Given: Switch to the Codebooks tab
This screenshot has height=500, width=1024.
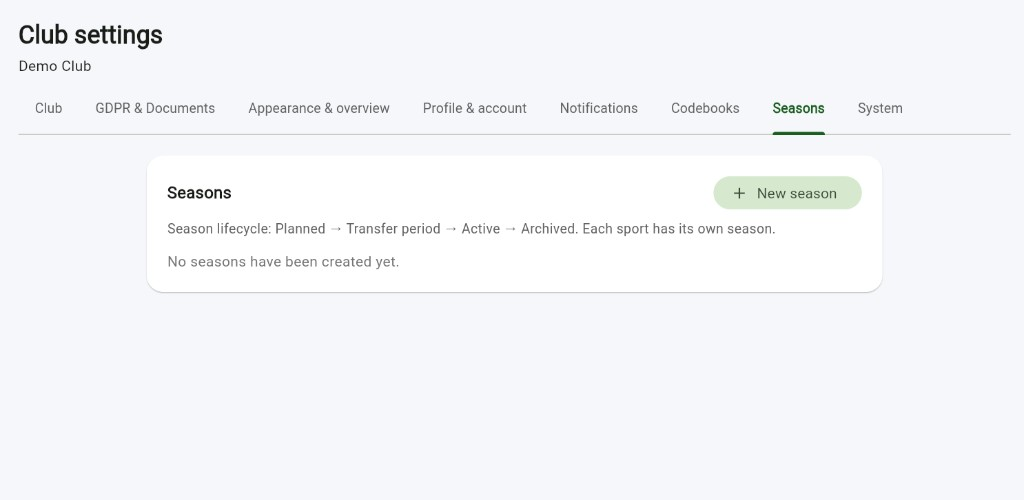Looking at the screenshot, I should (705, 108).
